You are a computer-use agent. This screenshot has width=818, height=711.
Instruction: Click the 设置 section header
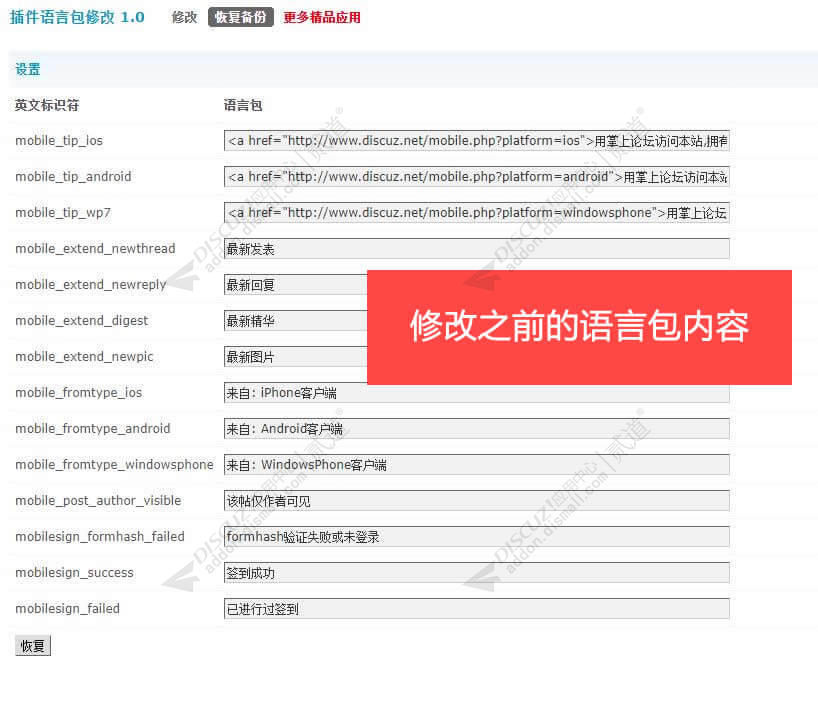coord(28,69)
